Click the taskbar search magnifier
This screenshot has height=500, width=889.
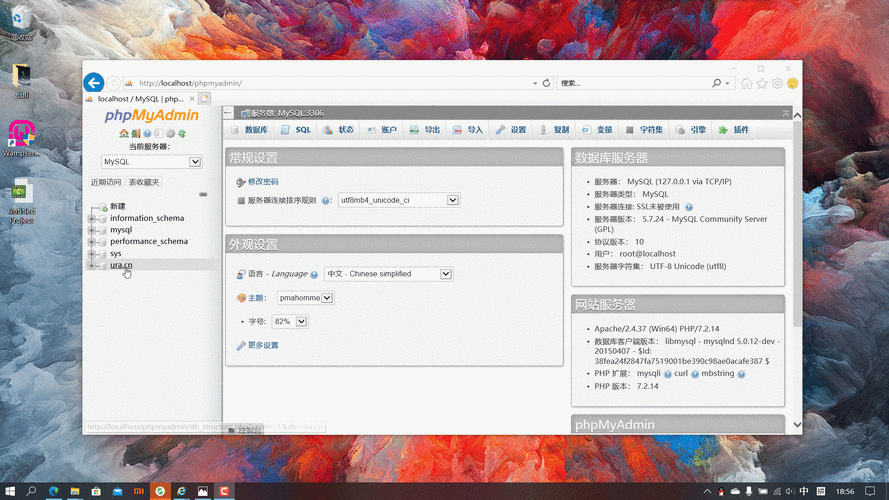point(31,491)
